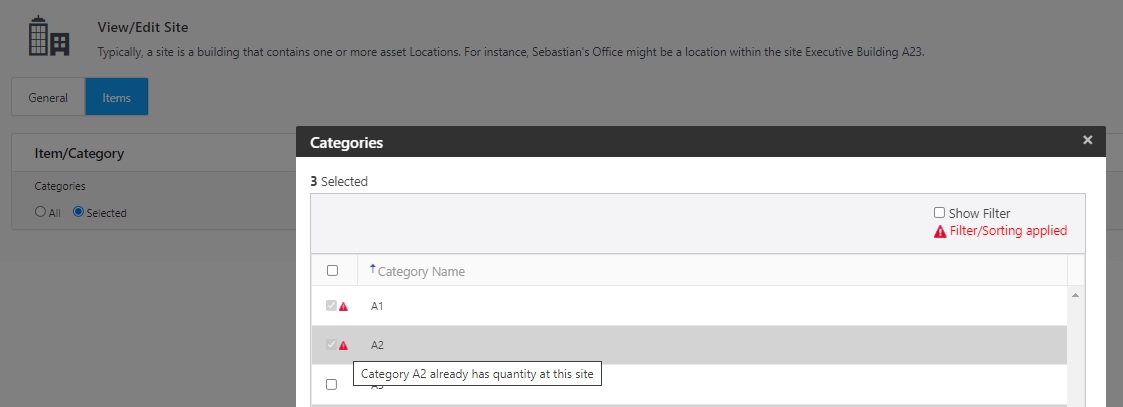The width and height of the screenshot is (1123, 407).
Task: Enable the Show Filter checkbox
Action: click(939, 213)
